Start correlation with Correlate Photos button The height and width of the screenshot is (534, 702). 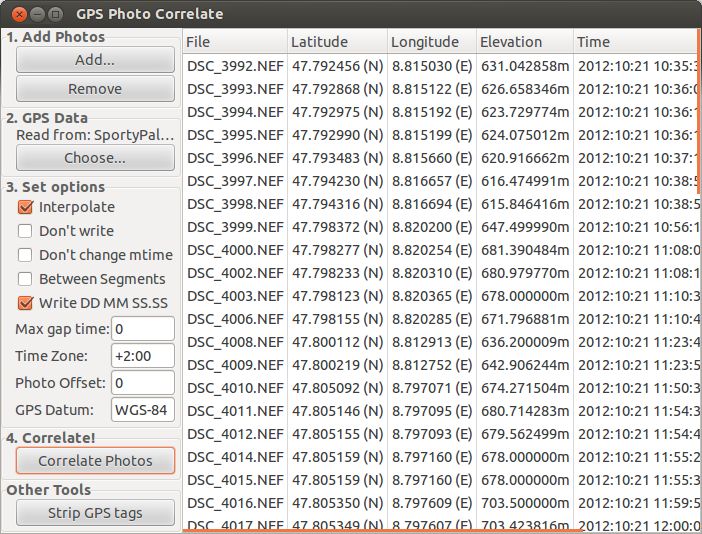[95, 461]
